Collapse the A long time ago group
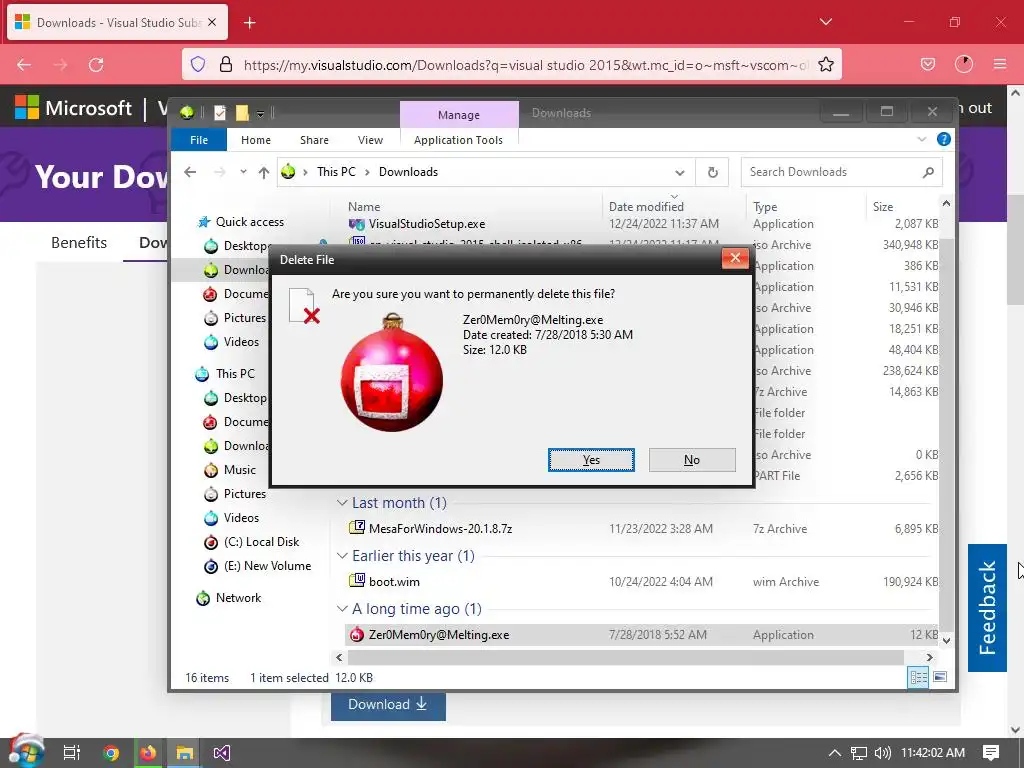1024x768 pixels. 342,609
